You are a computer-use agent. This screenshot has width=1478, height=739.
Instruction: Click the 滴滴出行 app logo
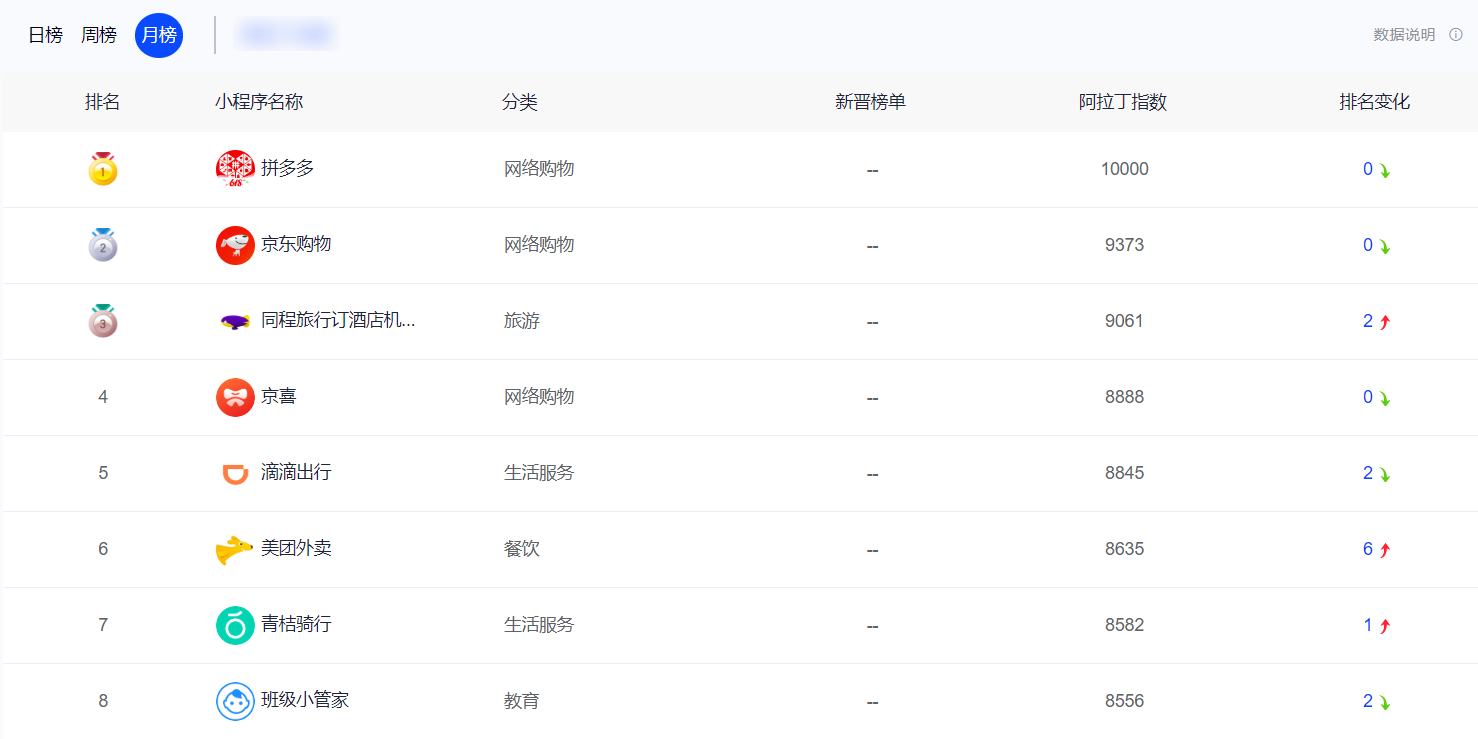pyautogui.click(x=235, y=473)
